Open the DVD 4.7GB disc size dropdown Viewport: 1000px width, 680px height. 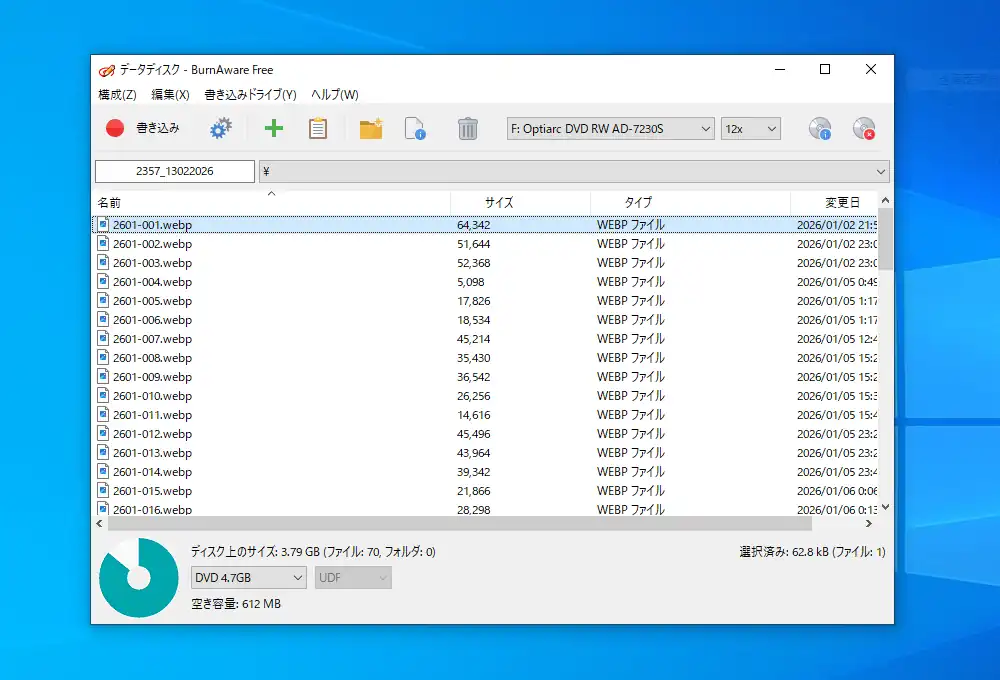[x=249, y=578]
